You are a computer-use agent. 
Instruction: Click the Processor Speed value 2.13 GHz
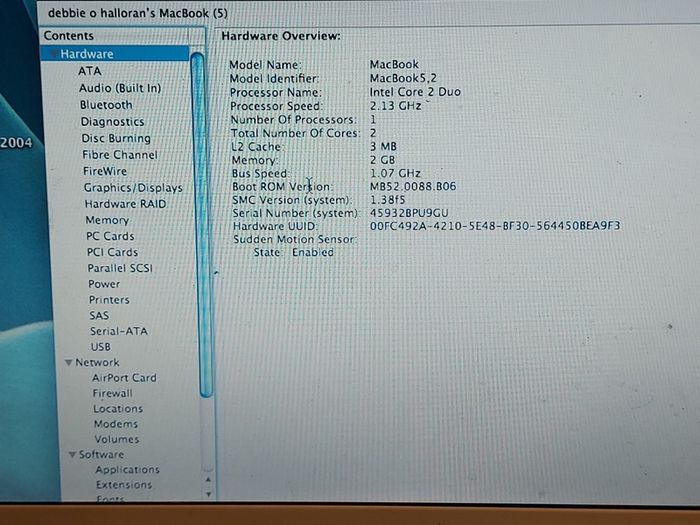tap(395, 106)
